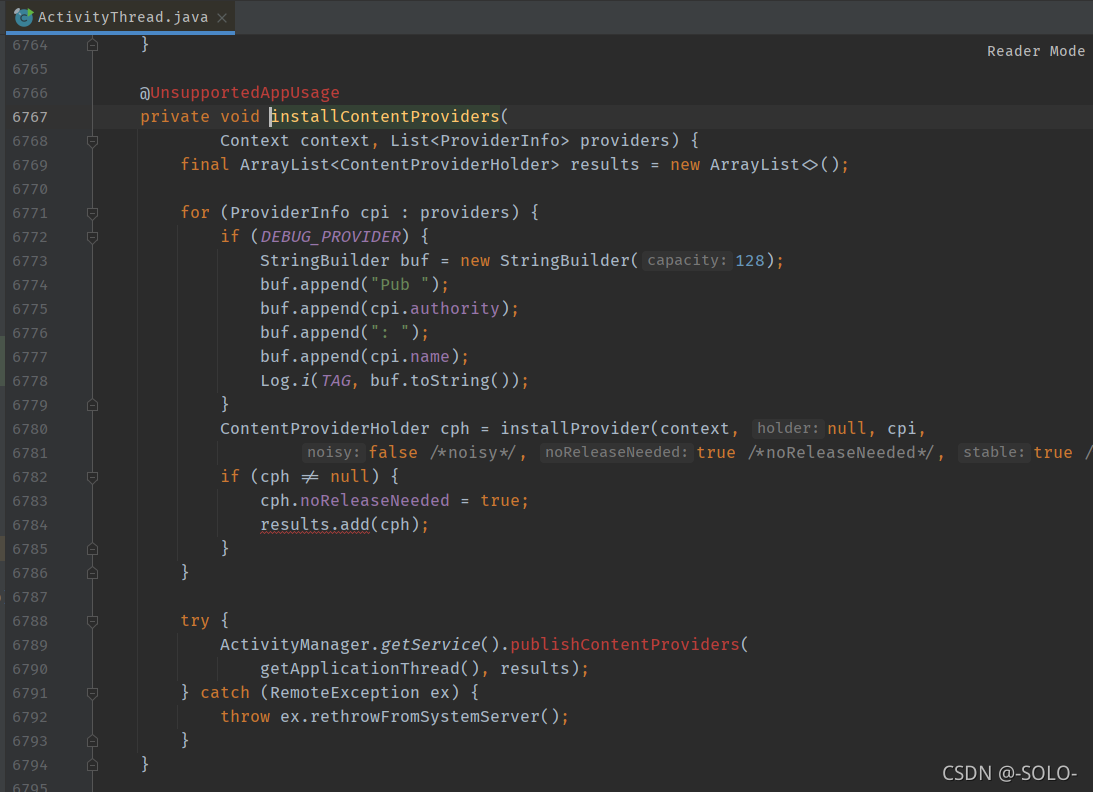Collapse the try block at line 6788
The height and width of the screenshot is (792, 1093).
[x=92, y=621]
